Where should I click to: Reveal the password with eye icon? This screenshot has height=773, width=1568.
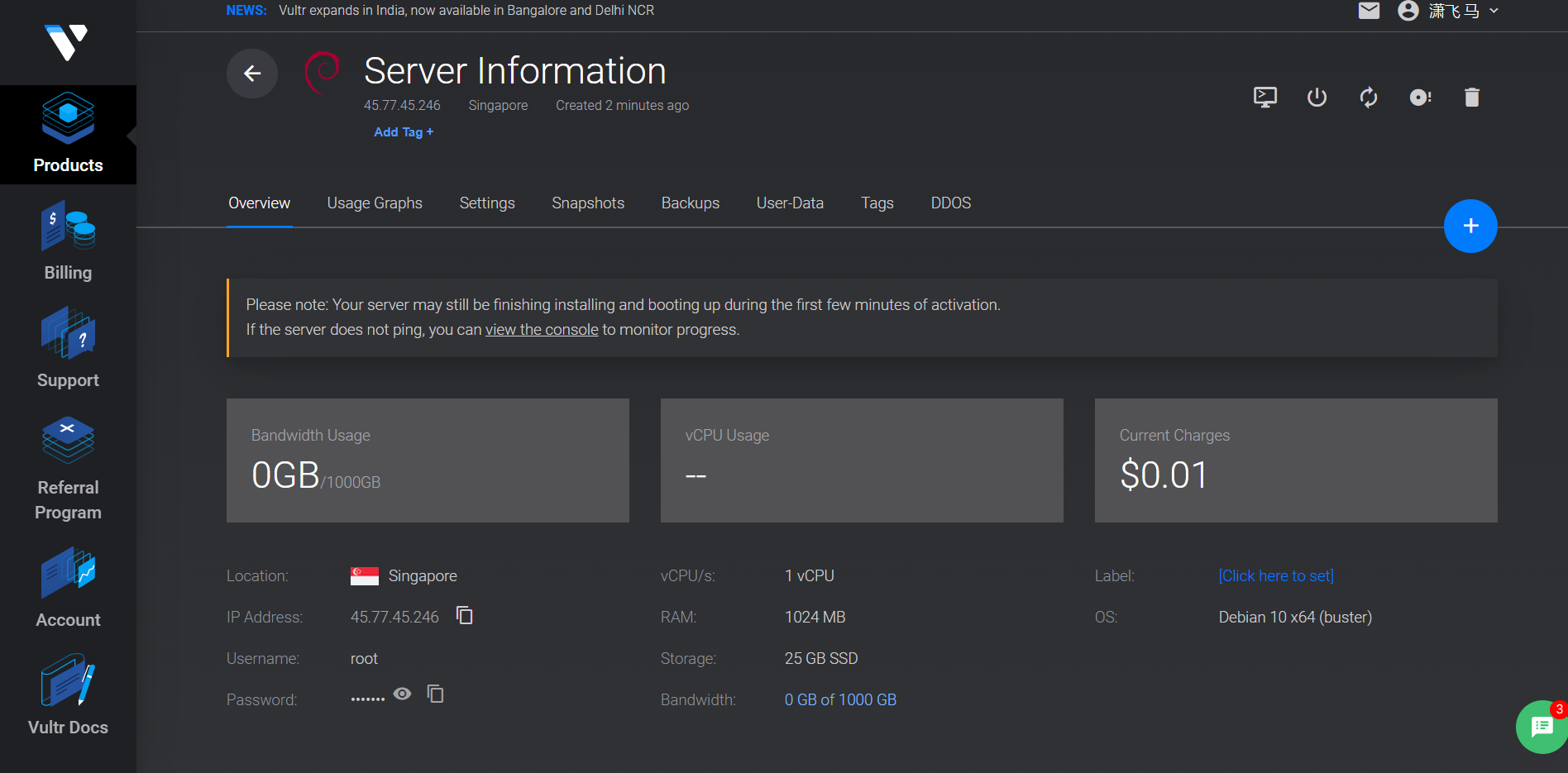point(402,694)
